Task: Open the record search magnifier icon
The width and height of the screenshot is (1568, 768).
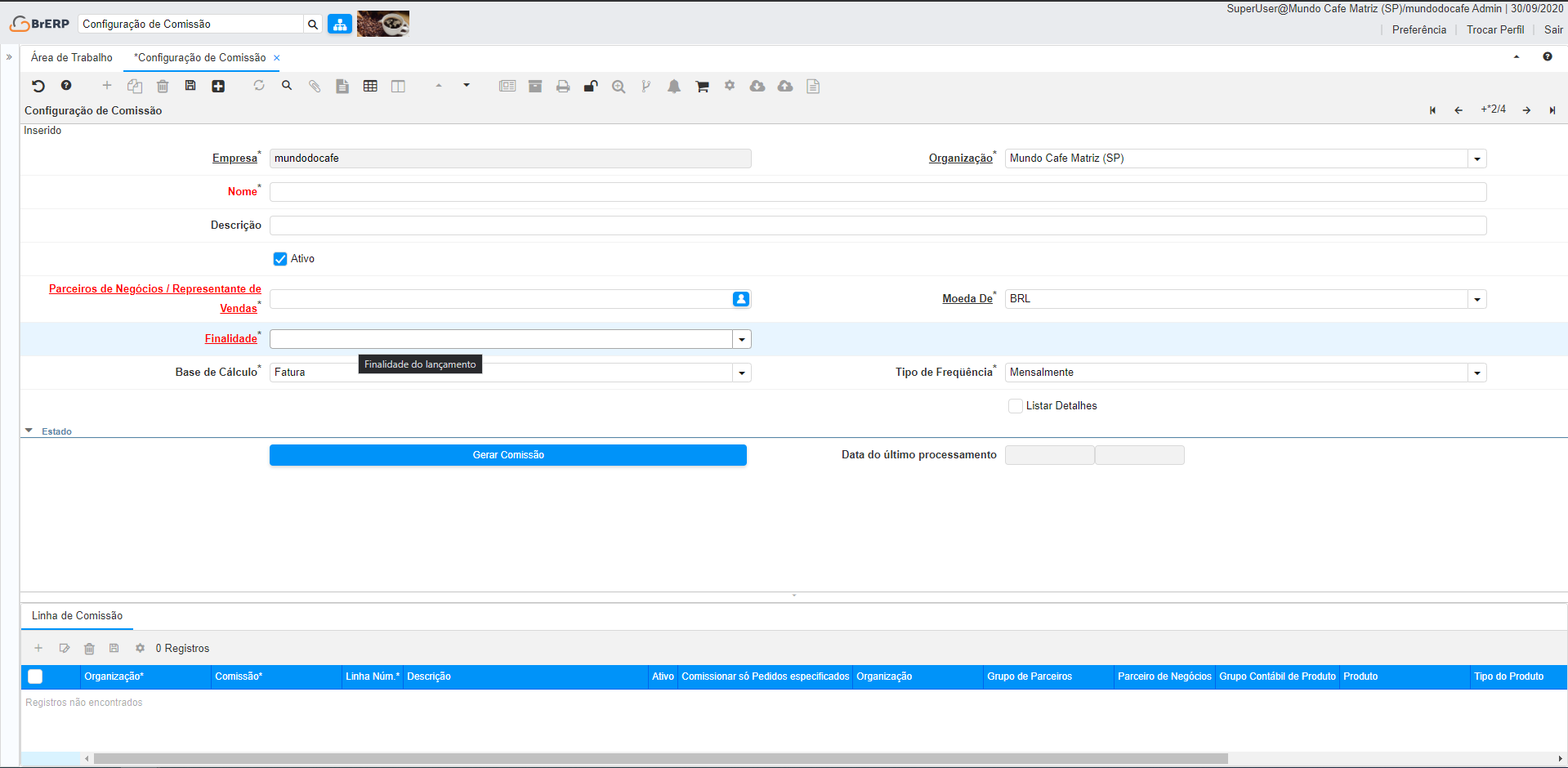Action: (x=287, y=86)
